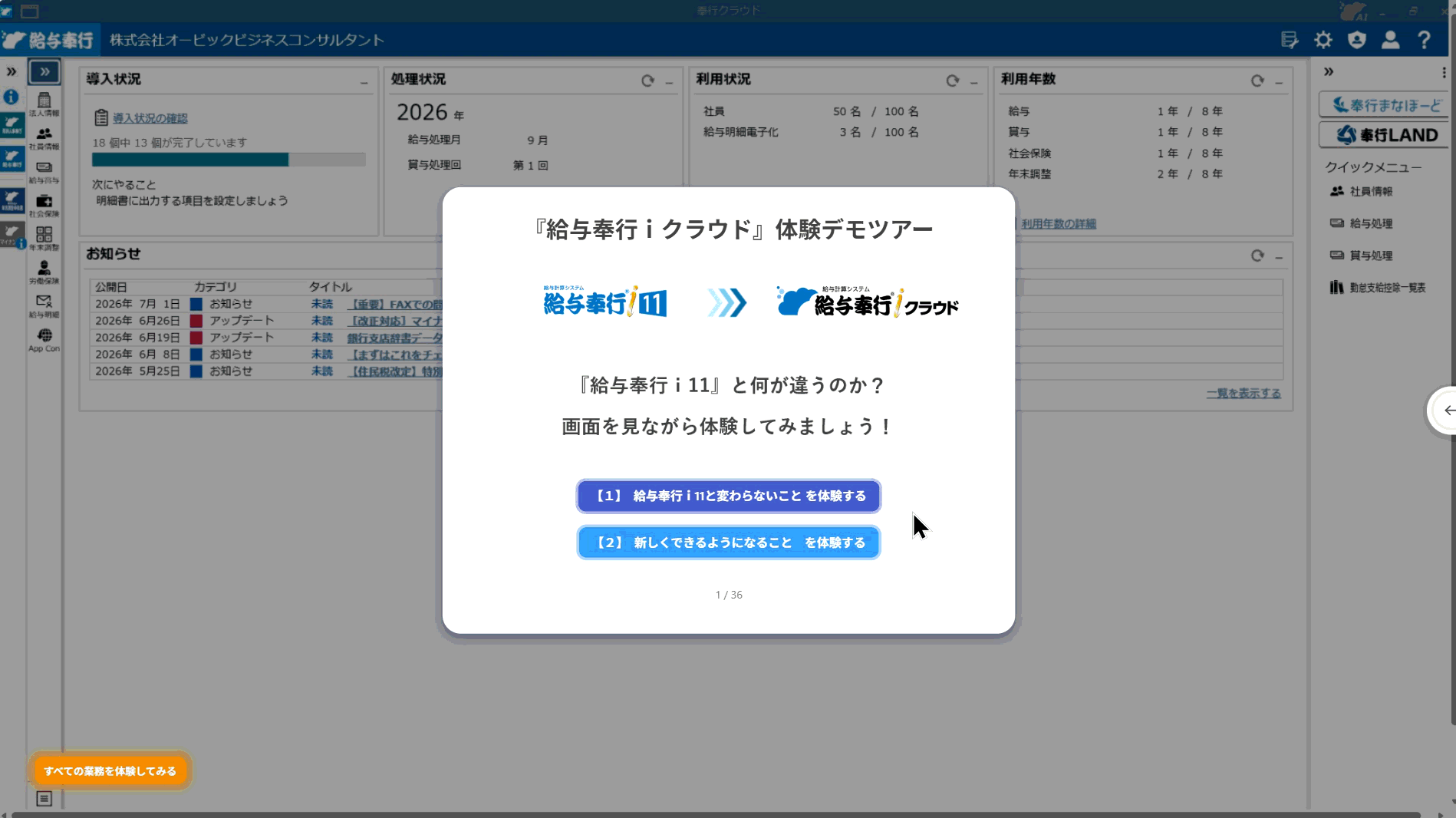Click the 公開日 column header
The image size is (1456, 818).
[111, 287]
